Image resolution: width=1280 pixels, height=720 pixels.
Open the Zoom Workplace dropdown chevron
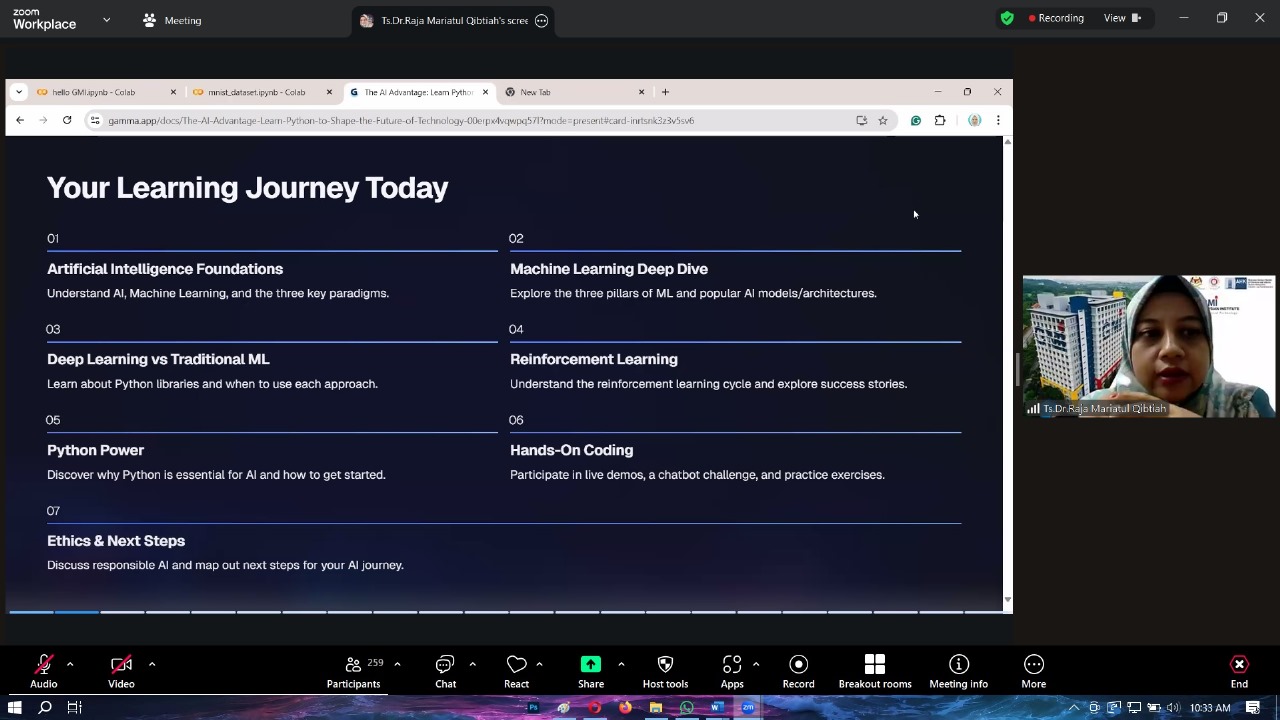pyautogui.click(x=107, y=20)
